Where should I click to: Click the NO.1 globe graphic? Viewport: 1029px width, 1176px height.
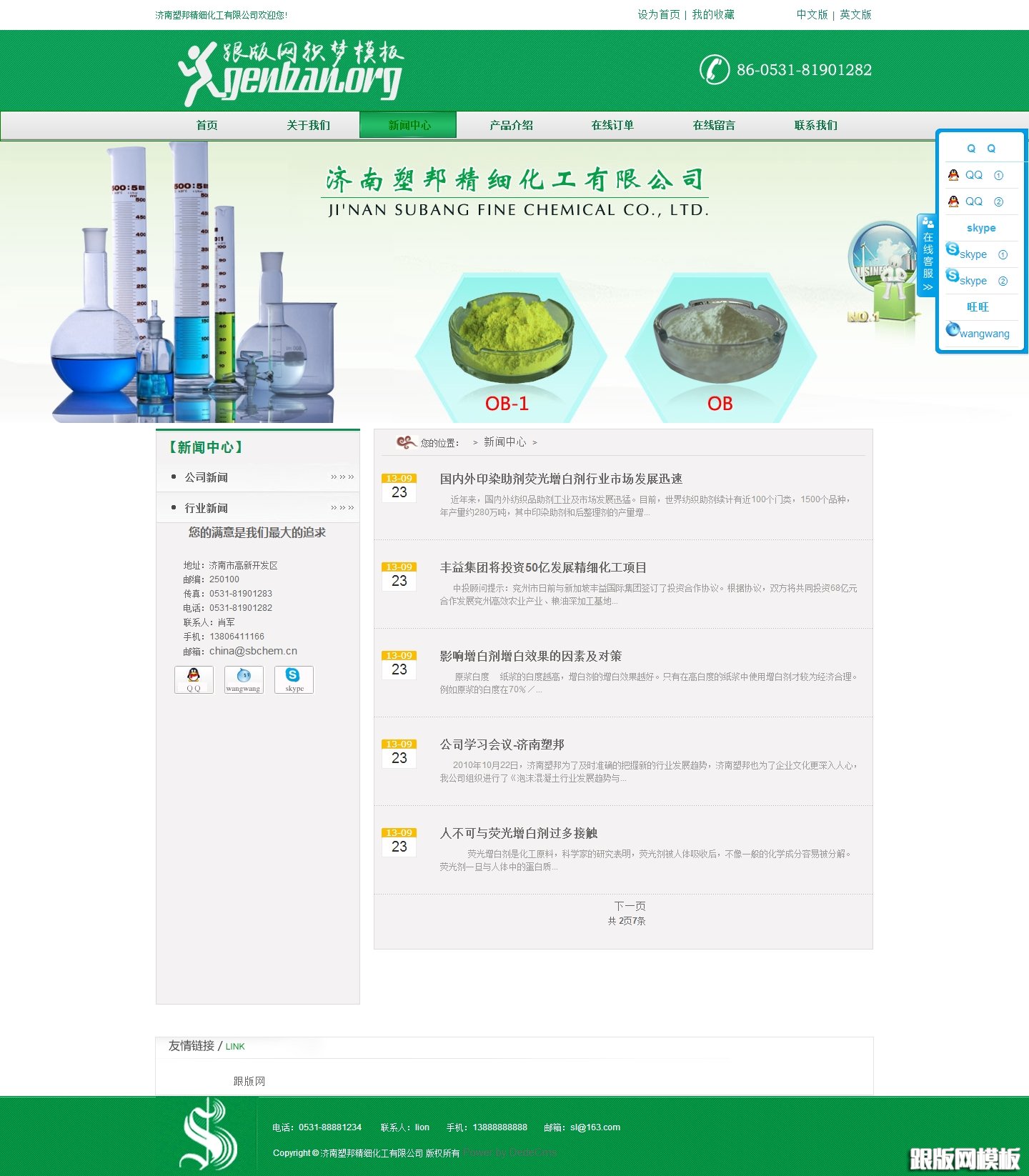tap(882, 274)
